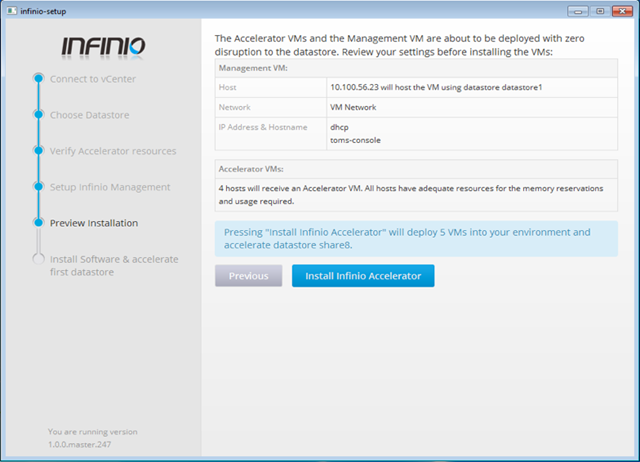Go to the Connect to vCenter step label
Image resolution: width=640 pixels, height=462 pixels.
pyautogui.click(x=93, y=78)
